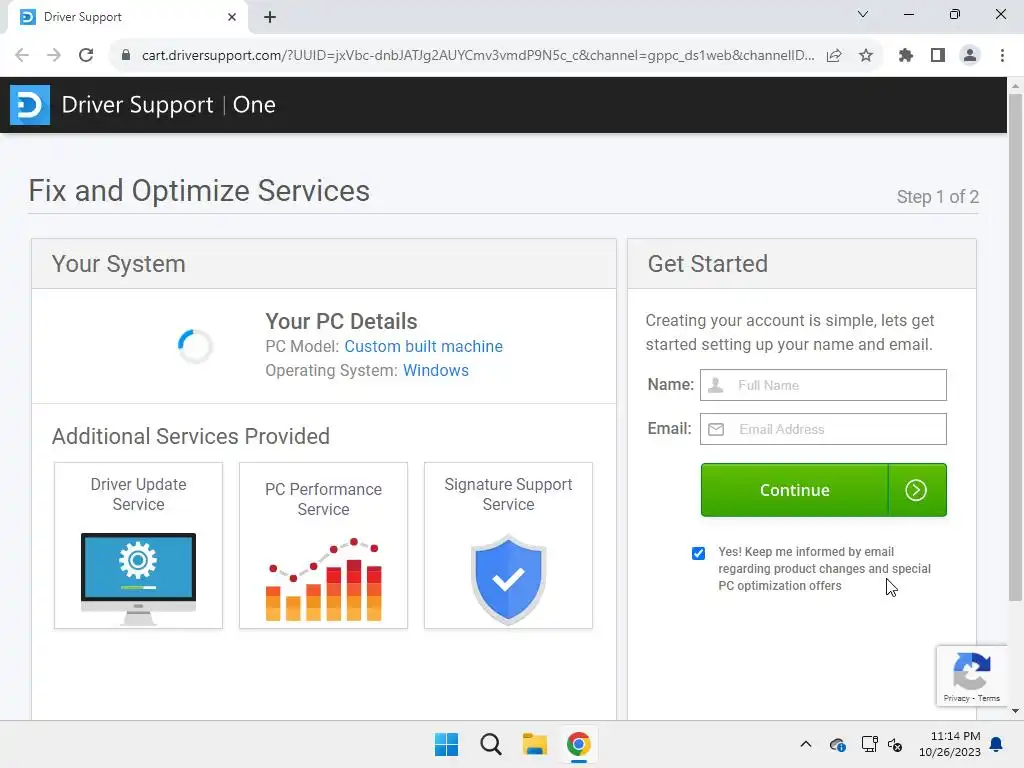Image resolution: width=1024 pixels, height=768 pixels.
Task: Uncheck the keep me informed checkbox
Action: (x=698, y=553)
